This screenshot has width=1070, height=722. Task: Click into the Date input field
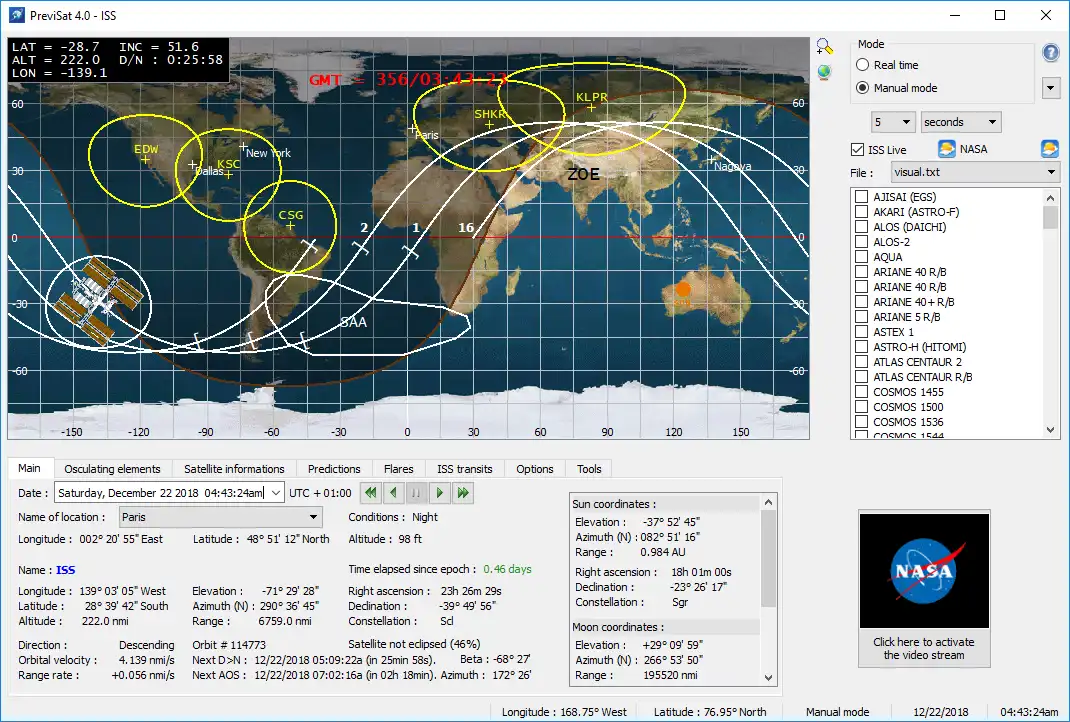[160, 492]
